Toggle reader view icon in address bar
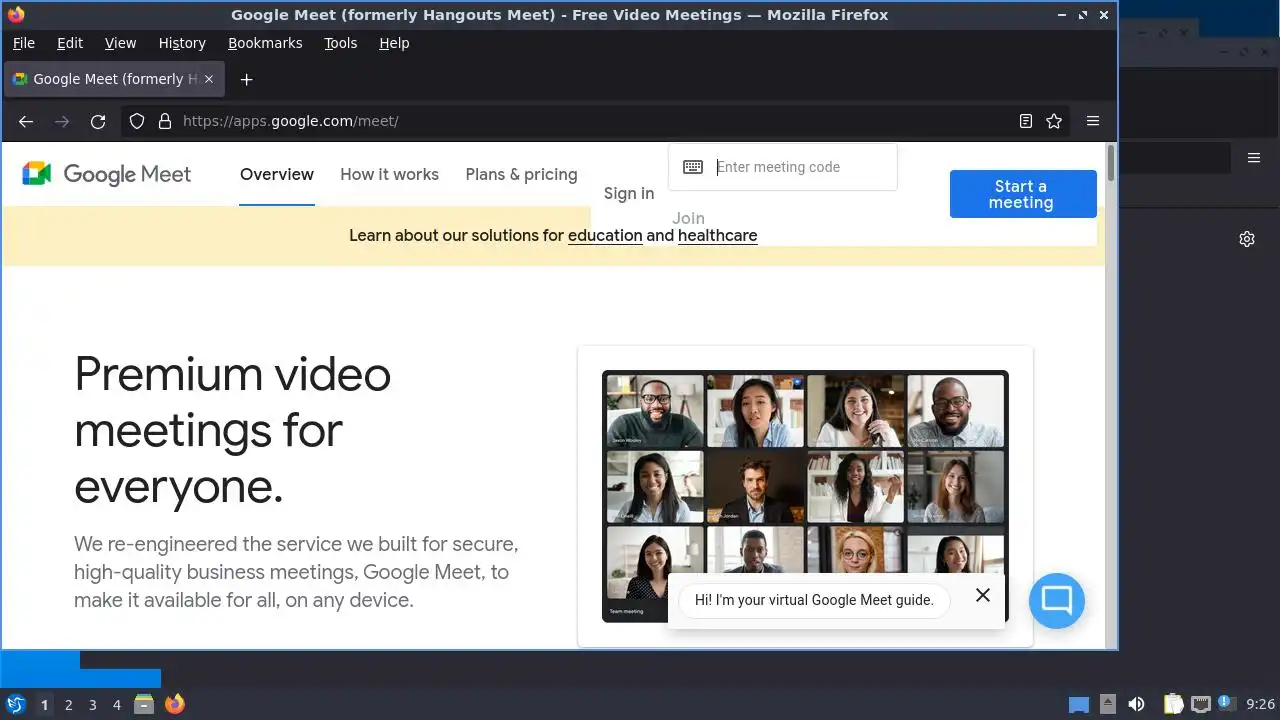The image size is (1280, 720). tap(1025, 121)
